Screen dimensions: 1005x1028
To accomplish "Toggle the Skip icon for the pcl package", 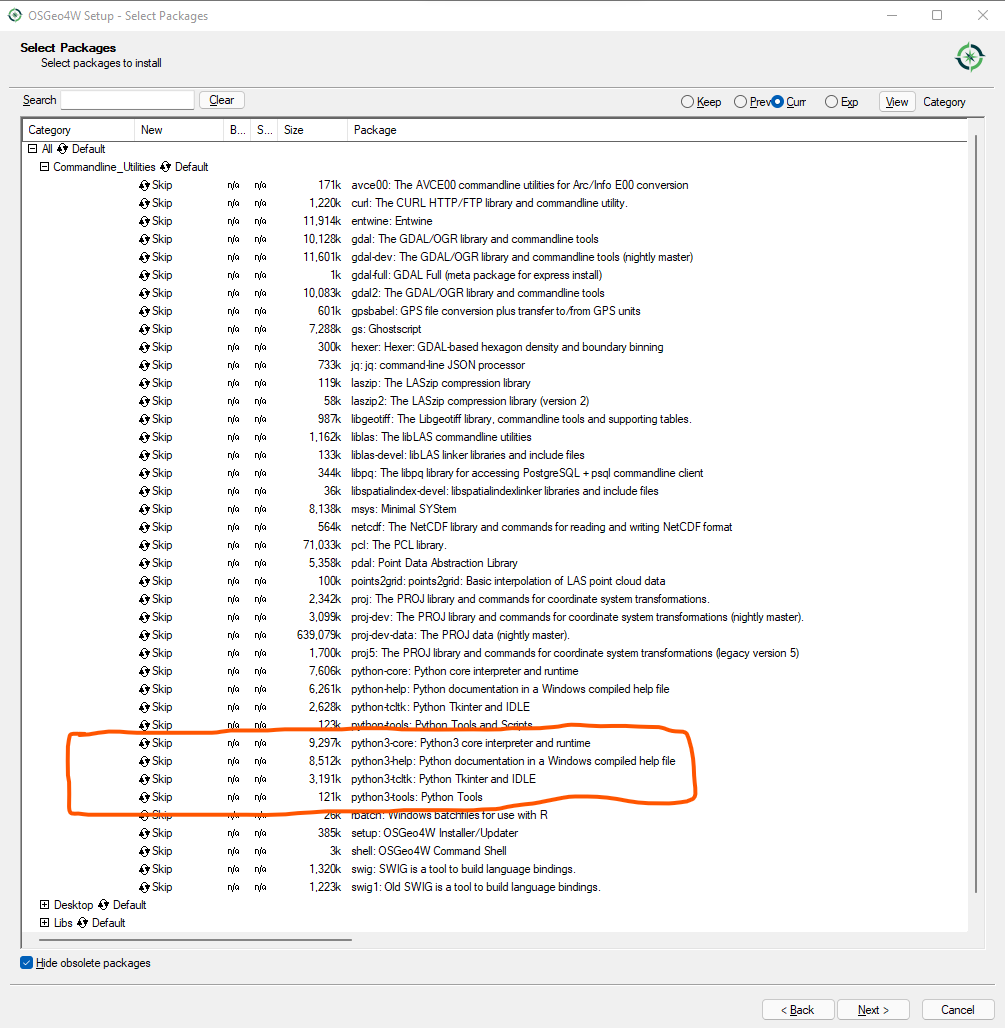I will click(144, 545).
